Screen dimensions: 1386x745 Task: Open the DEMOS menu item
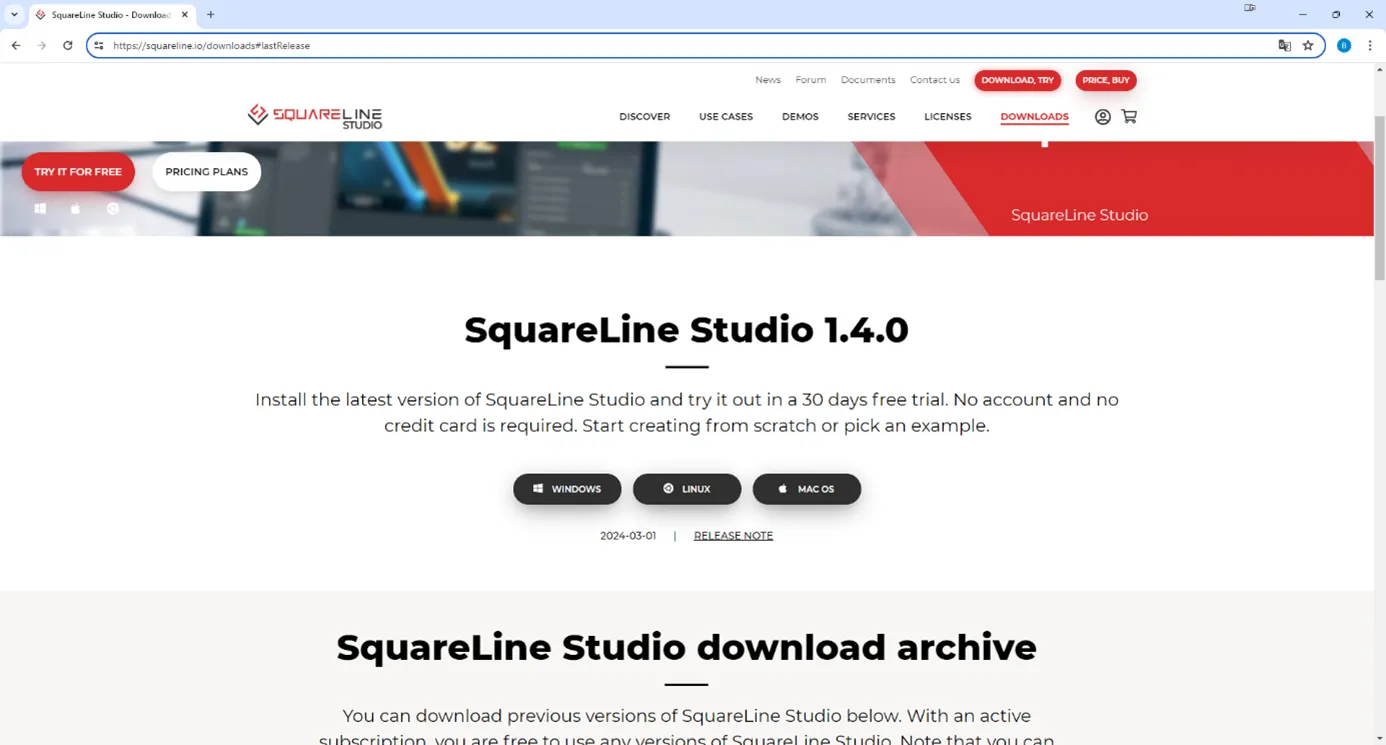pos(800,117)
